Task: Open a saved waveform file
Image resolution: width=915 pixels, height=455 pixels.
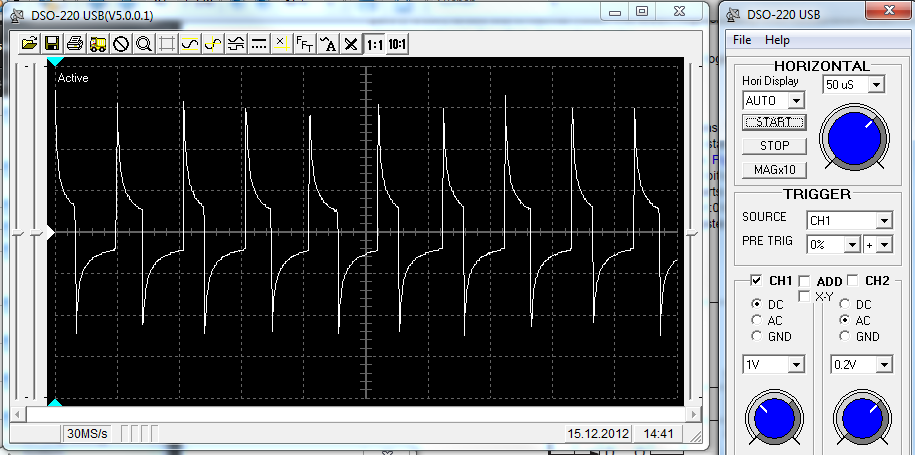Action: tap(30, 43)
